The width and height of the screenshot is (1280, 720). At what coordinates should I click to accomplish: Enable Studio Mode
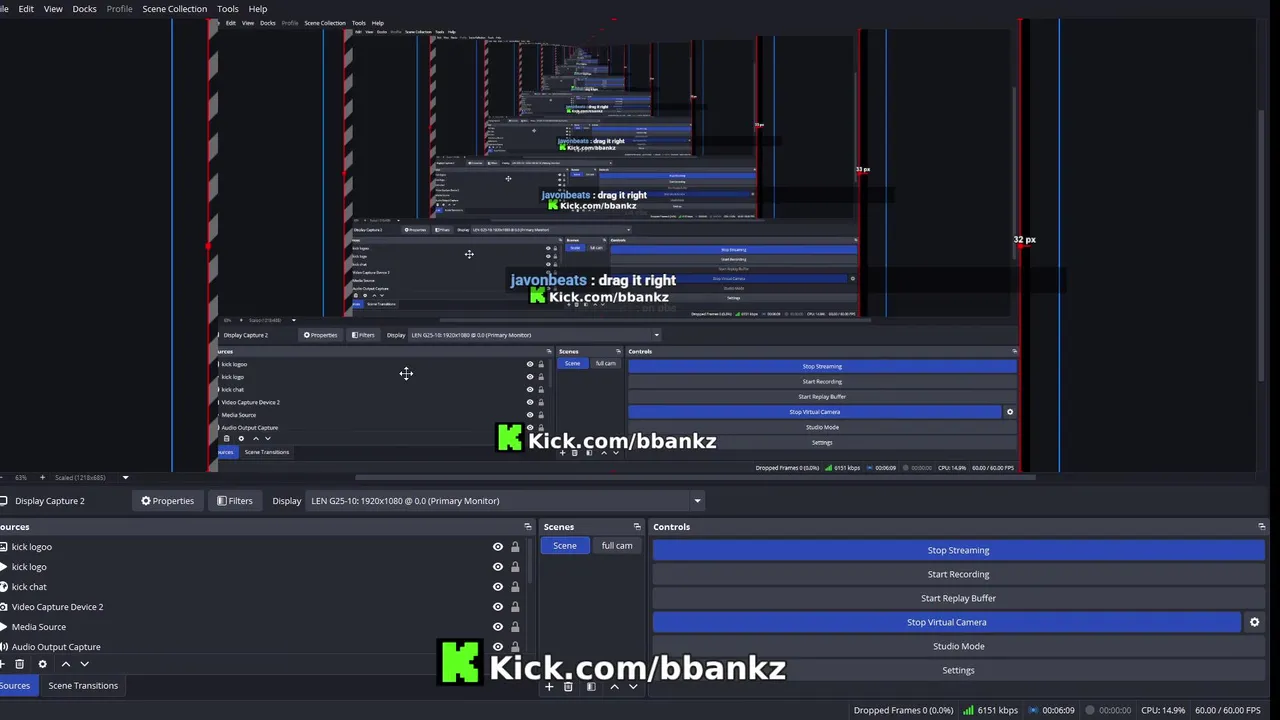pyautogui.click(x=958, y=646)
